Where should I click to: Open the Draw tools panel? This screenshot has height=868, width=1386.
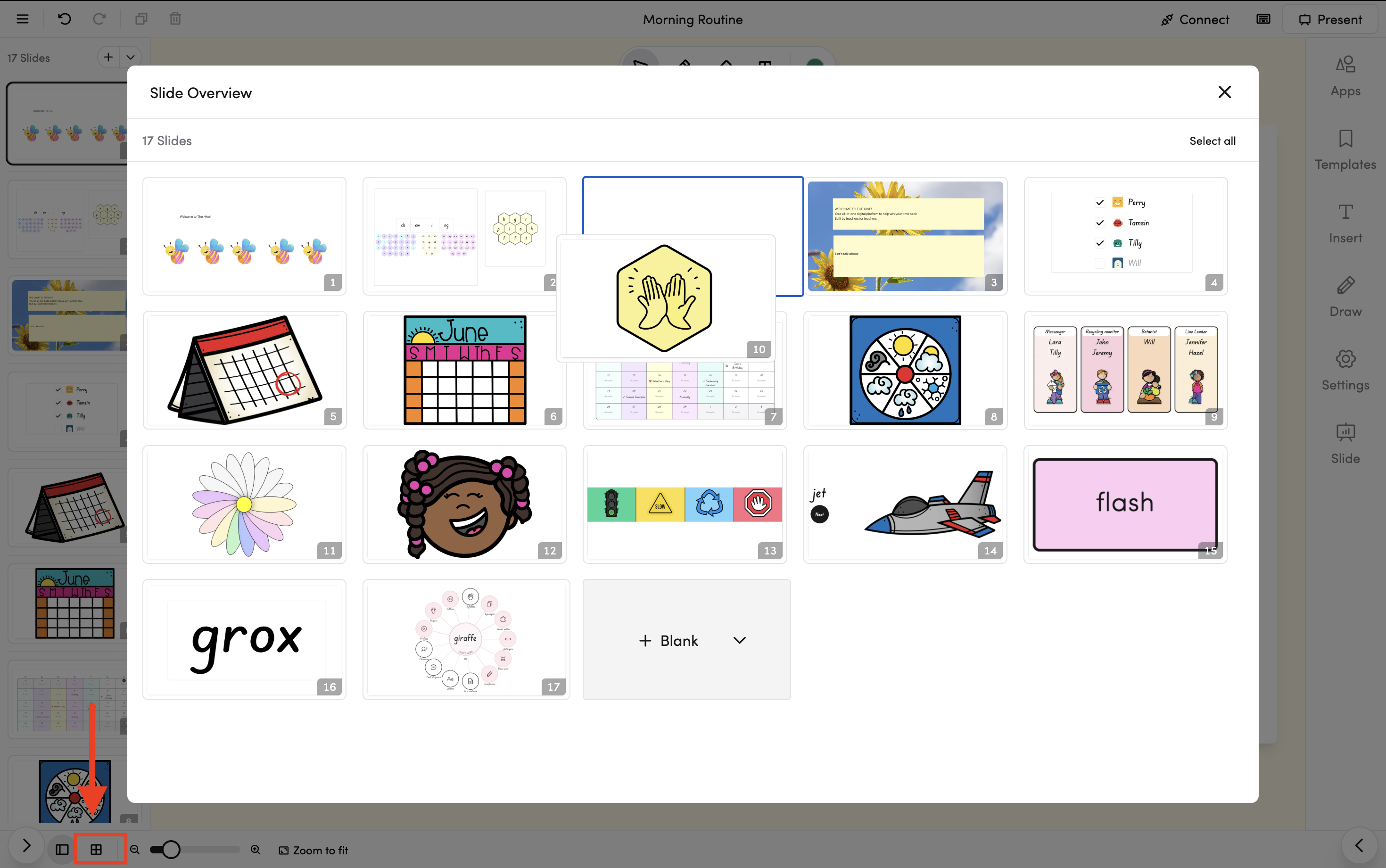click(1345, 296)
